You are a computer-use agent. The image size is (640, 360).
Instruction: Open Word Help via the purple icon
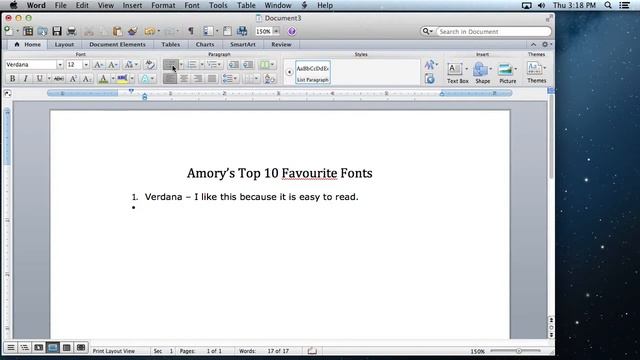point(291,31)
